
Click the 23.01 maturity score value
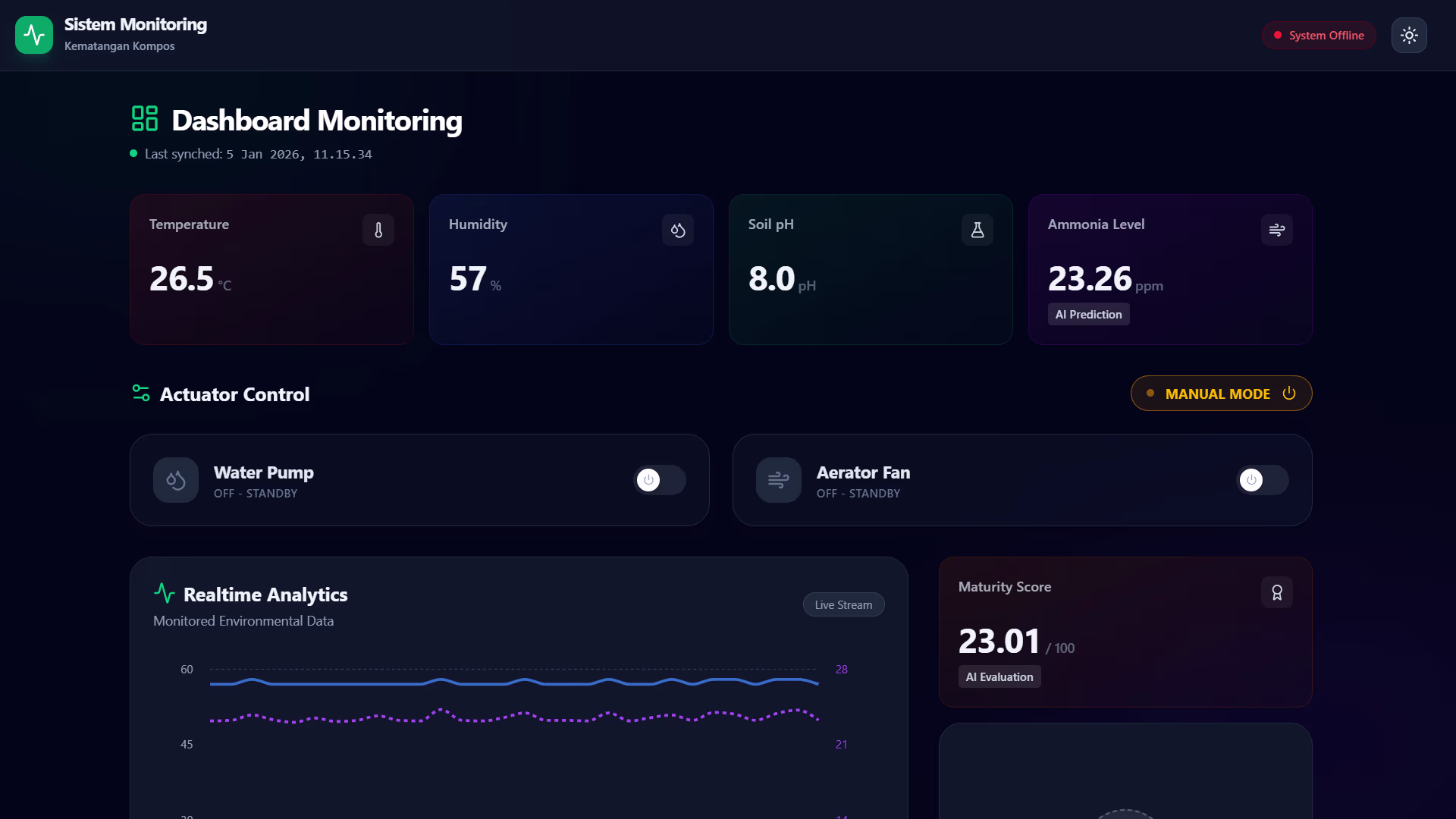click(x=999, y=641)
